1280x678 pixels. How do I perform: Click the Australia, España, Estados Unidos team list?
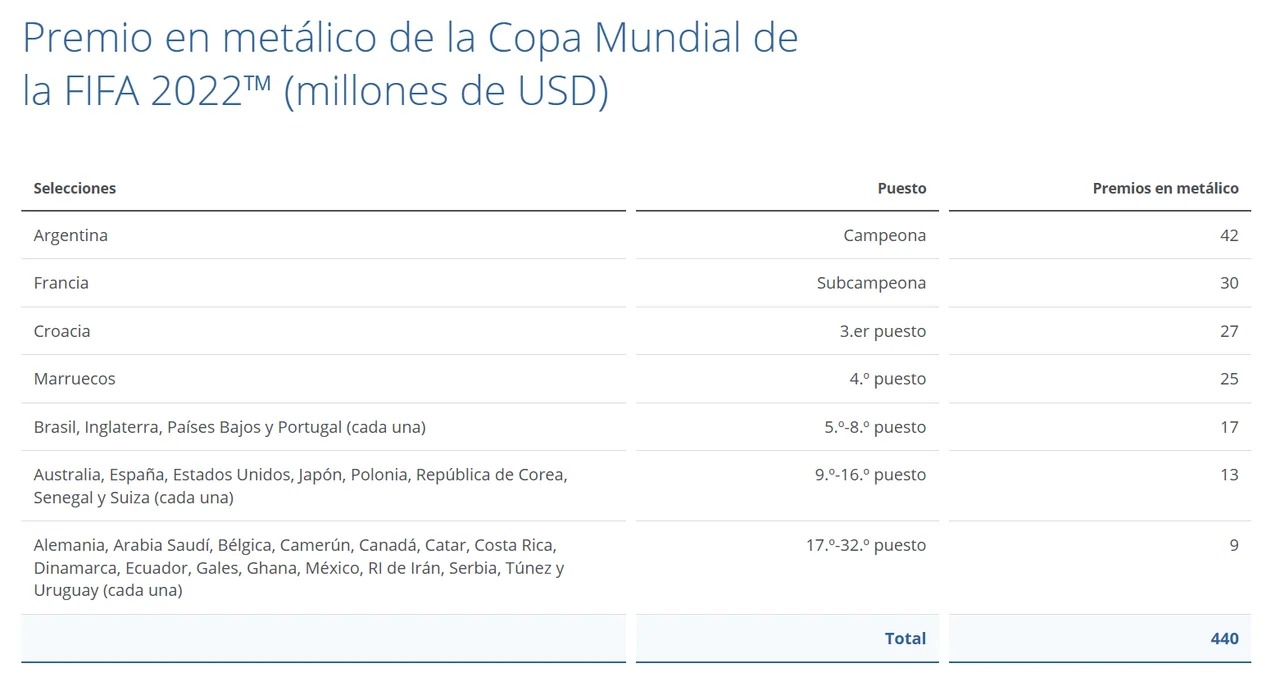(x=300, y=486)
